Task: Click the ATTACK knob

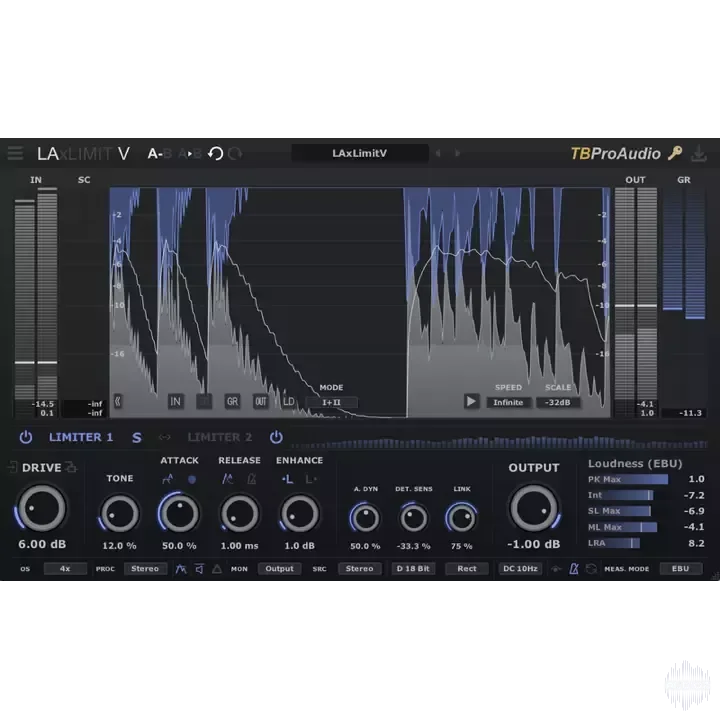Action: point(179,514)
